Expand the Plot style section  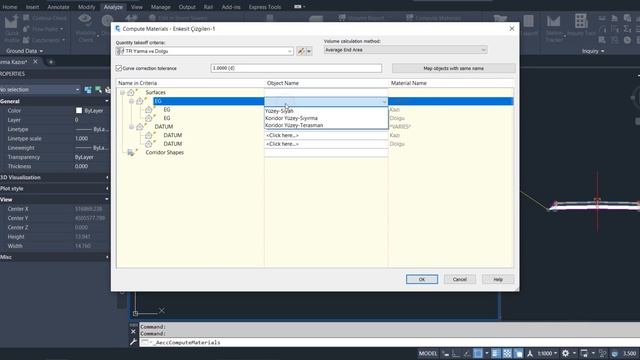[x=107, y=189]
